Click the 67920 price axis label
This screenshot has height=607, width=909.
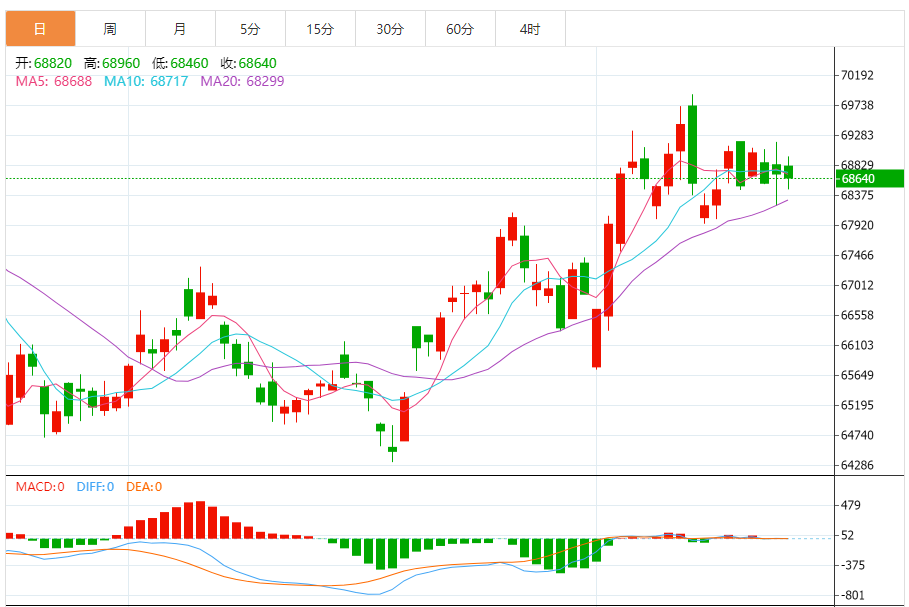point(857,225)
